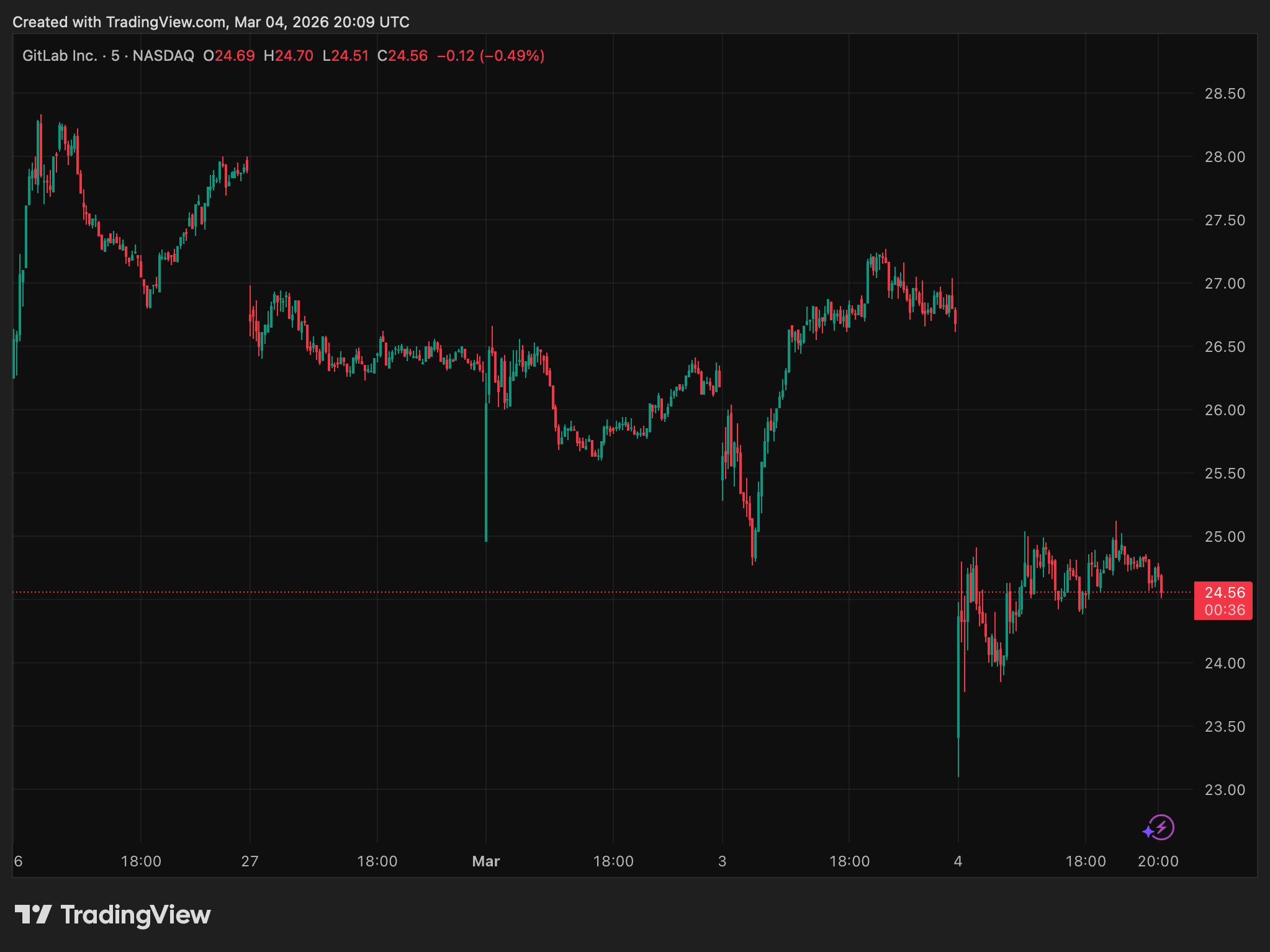Click the Close value C24.56 in legend
1270x952 pixels.
click(403, 56)
